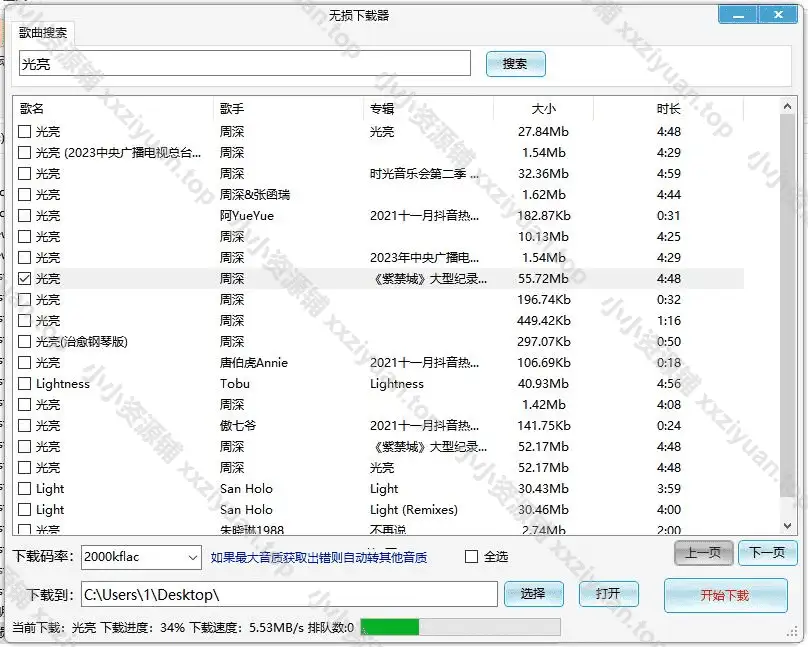
Task: Select the checkbox for 阿YueYue's 光亮
Action: click(x=25, y=216)
